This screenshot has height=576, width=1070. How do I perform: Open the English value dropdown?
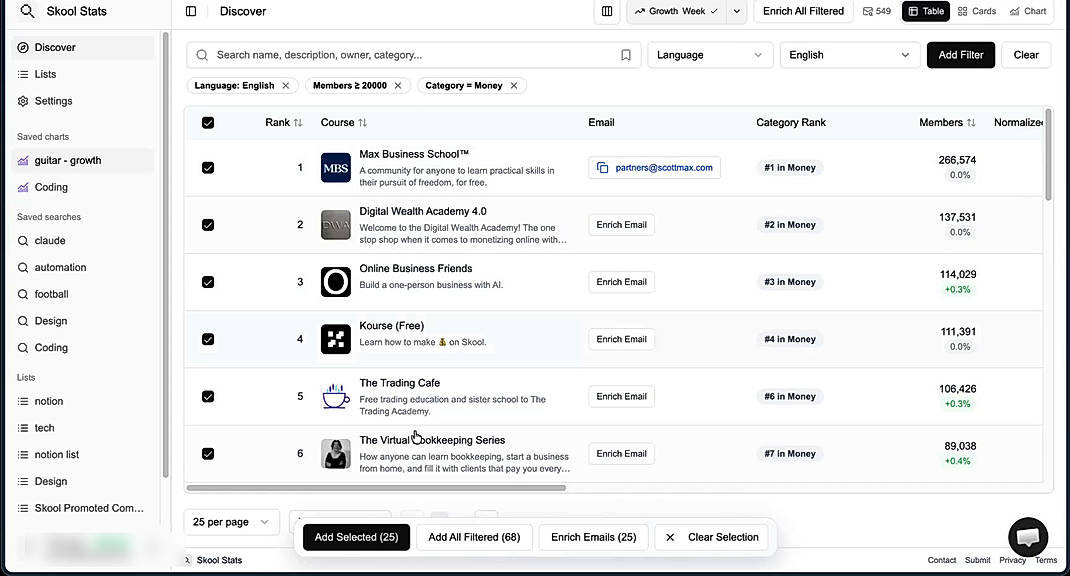click(850, 55)
